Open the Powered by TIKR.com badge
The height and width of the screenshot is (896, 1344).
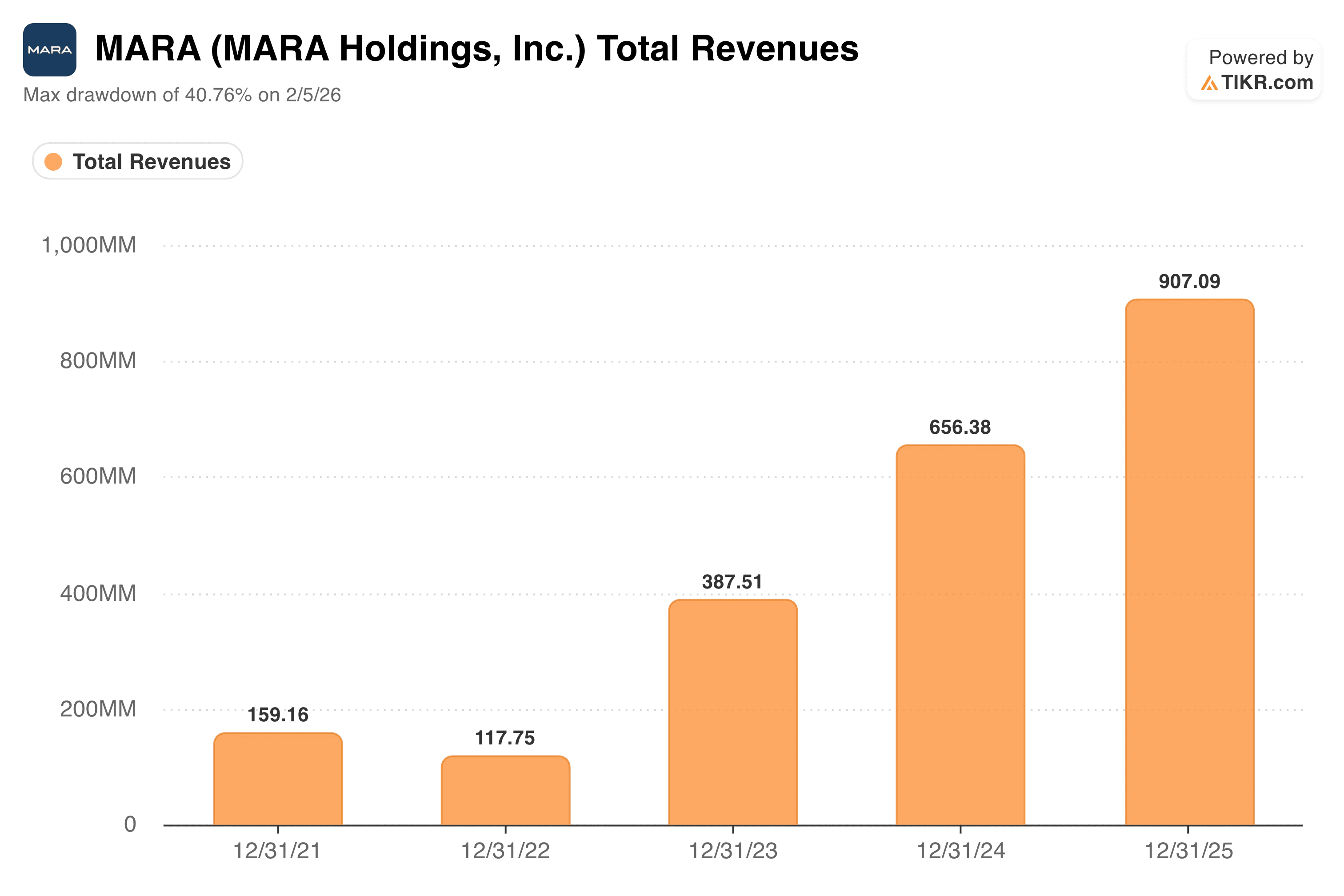click(1254, 70)
